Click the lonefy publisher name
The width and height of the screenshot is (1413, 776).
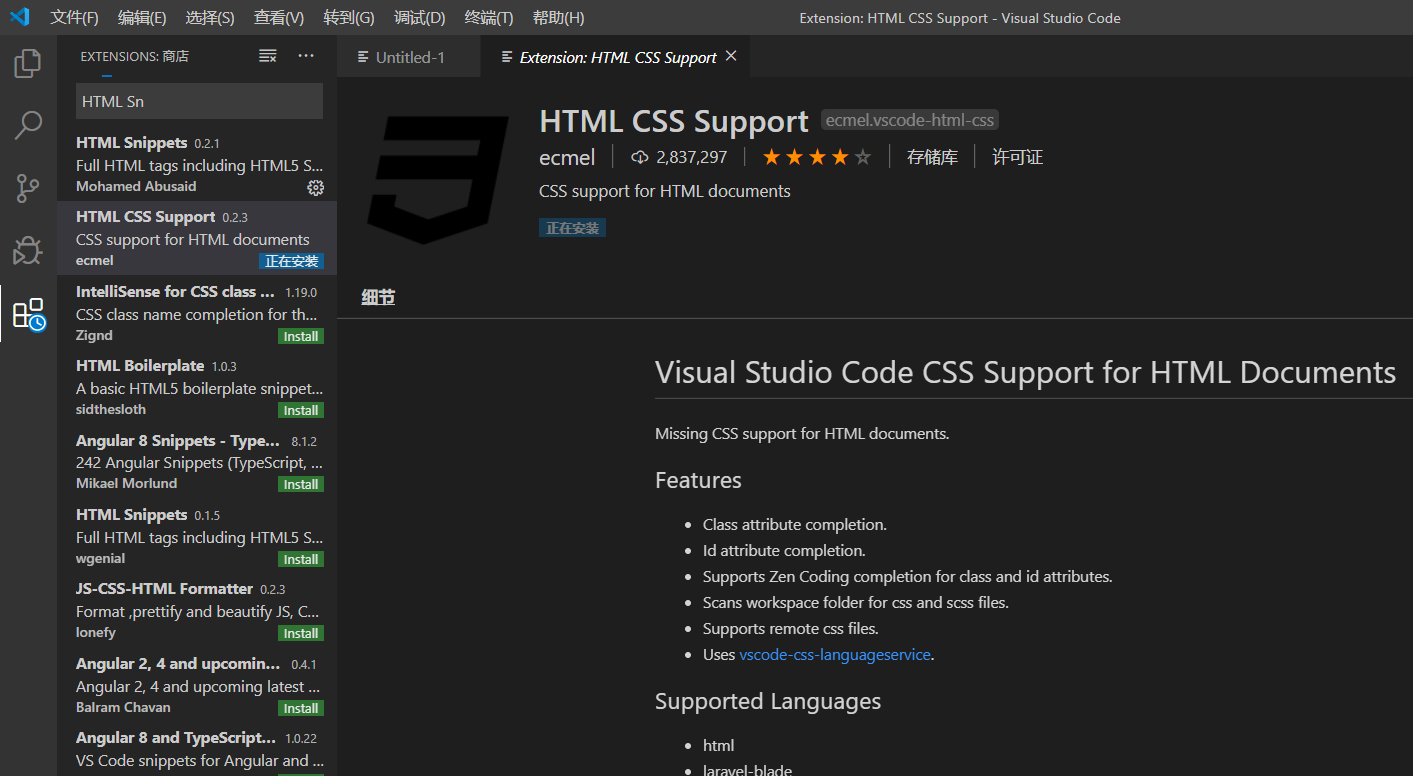[96, 632]
